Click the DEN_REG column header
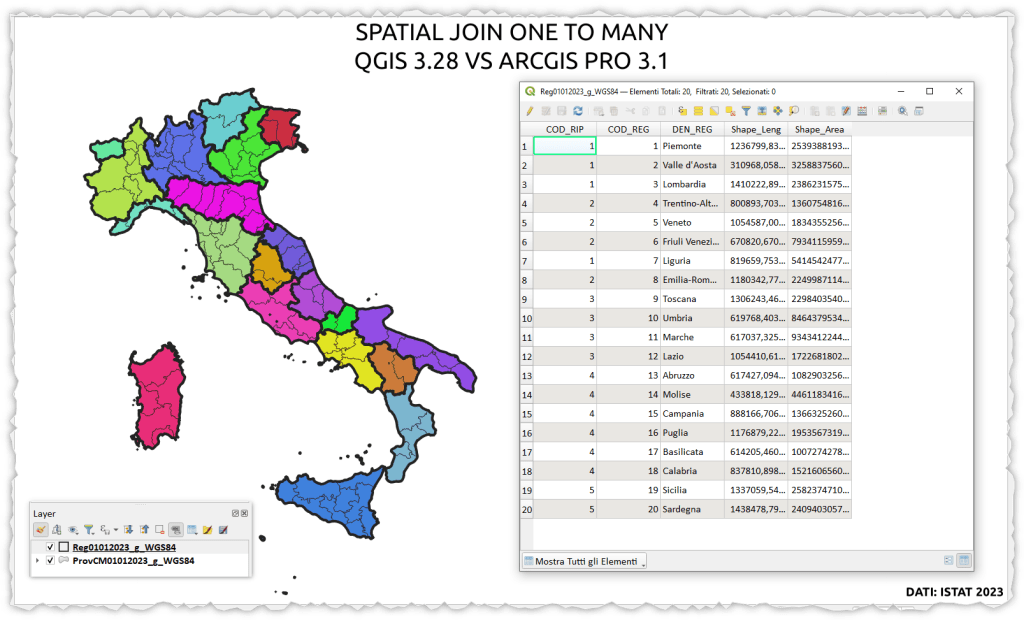The height and width of the screenshot is (620, 1024). click(692, 129)
